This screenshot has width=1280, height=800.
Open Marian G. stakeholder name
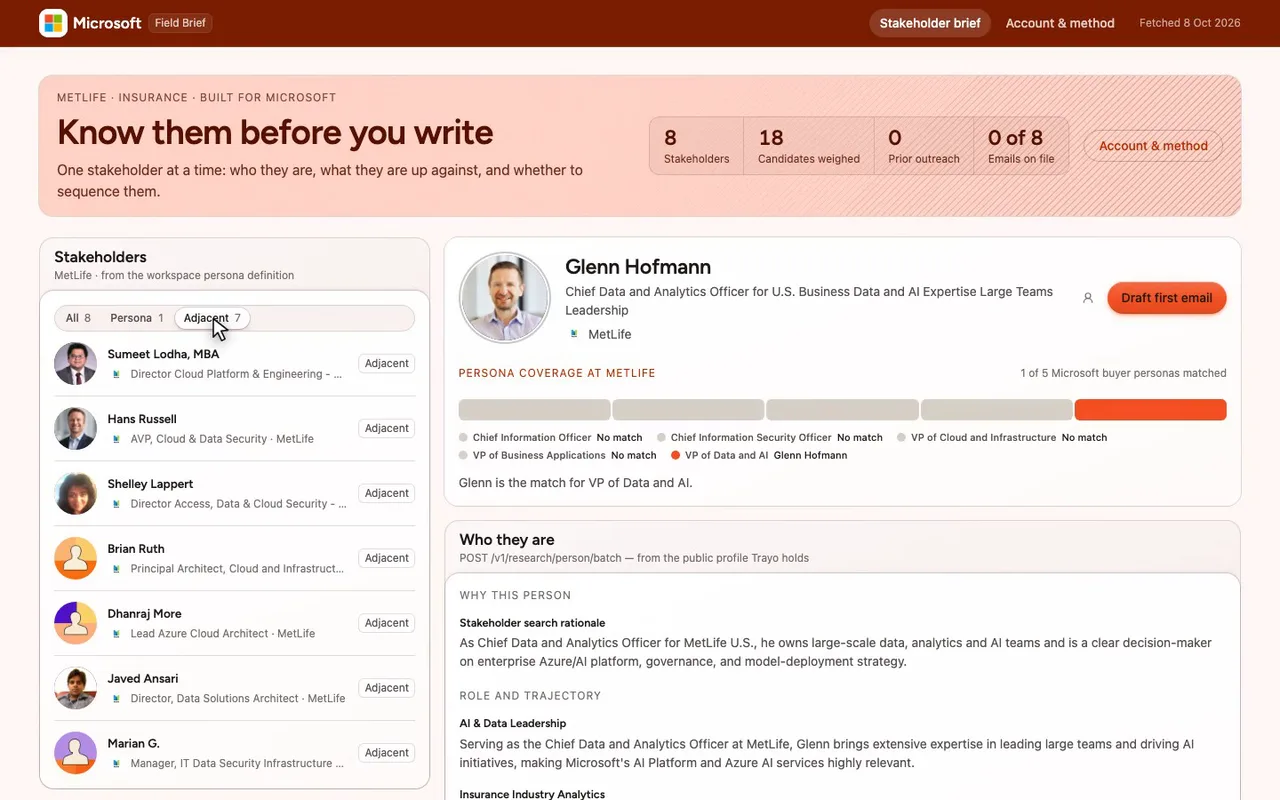click(134, 744)
